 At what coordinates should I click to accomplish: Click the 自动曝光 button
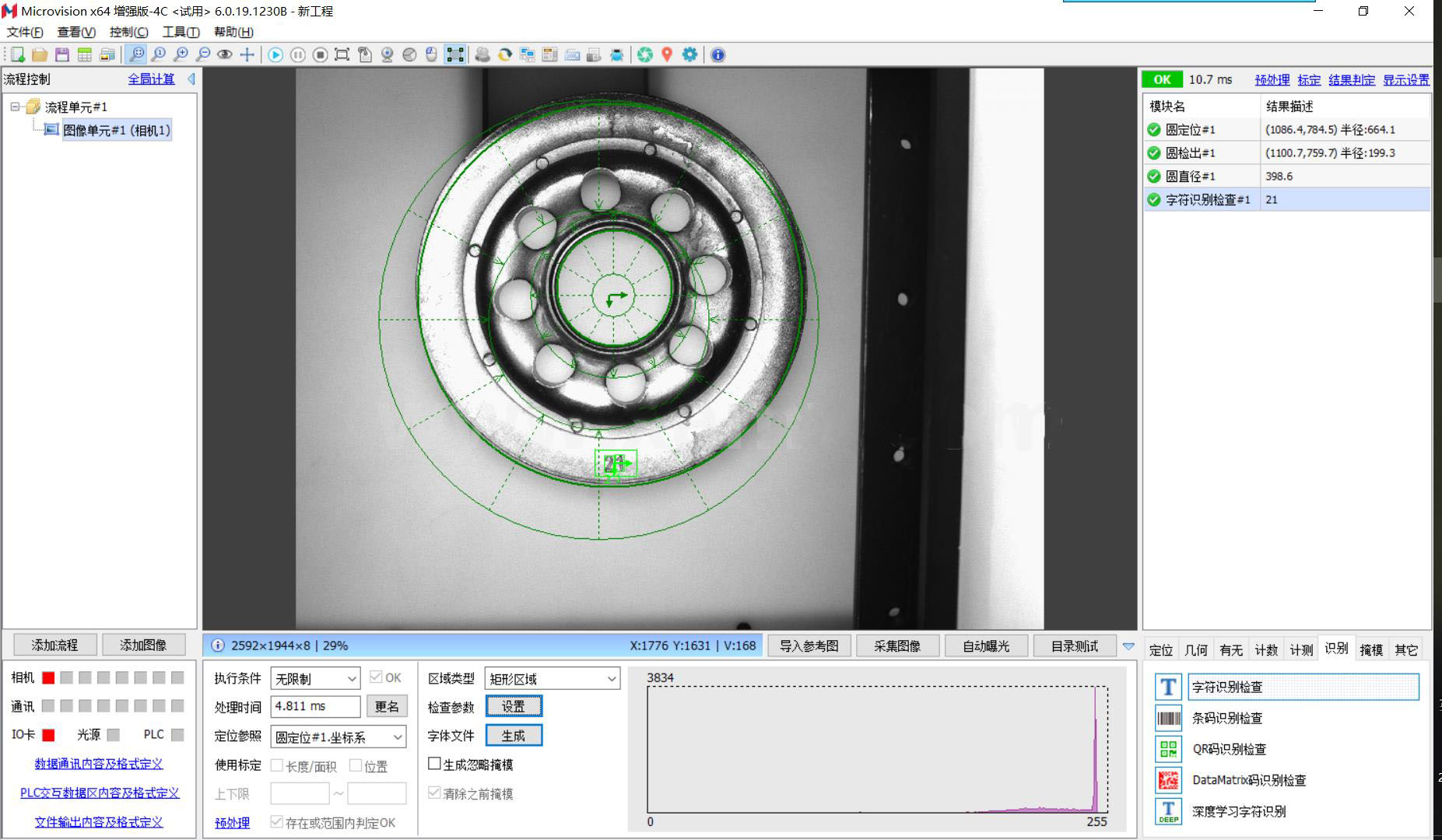986,646
